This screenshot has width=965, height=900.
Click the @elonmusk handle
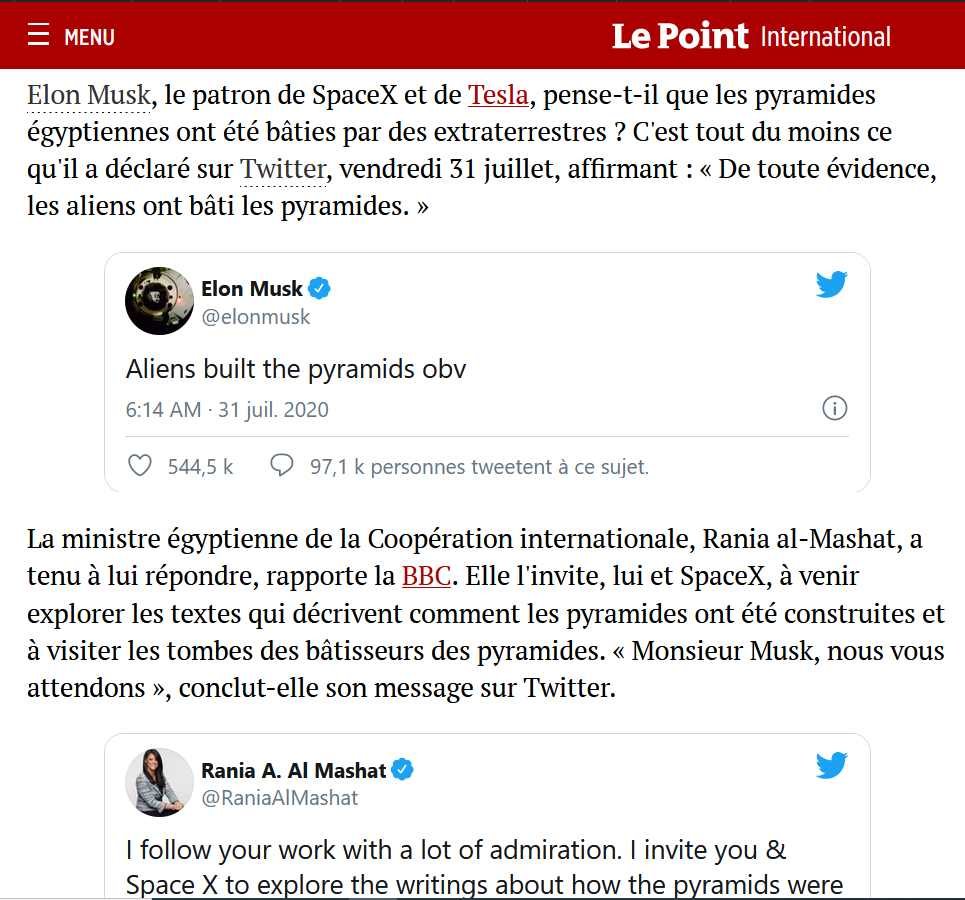pyautogui.click(x=256, y=317)
